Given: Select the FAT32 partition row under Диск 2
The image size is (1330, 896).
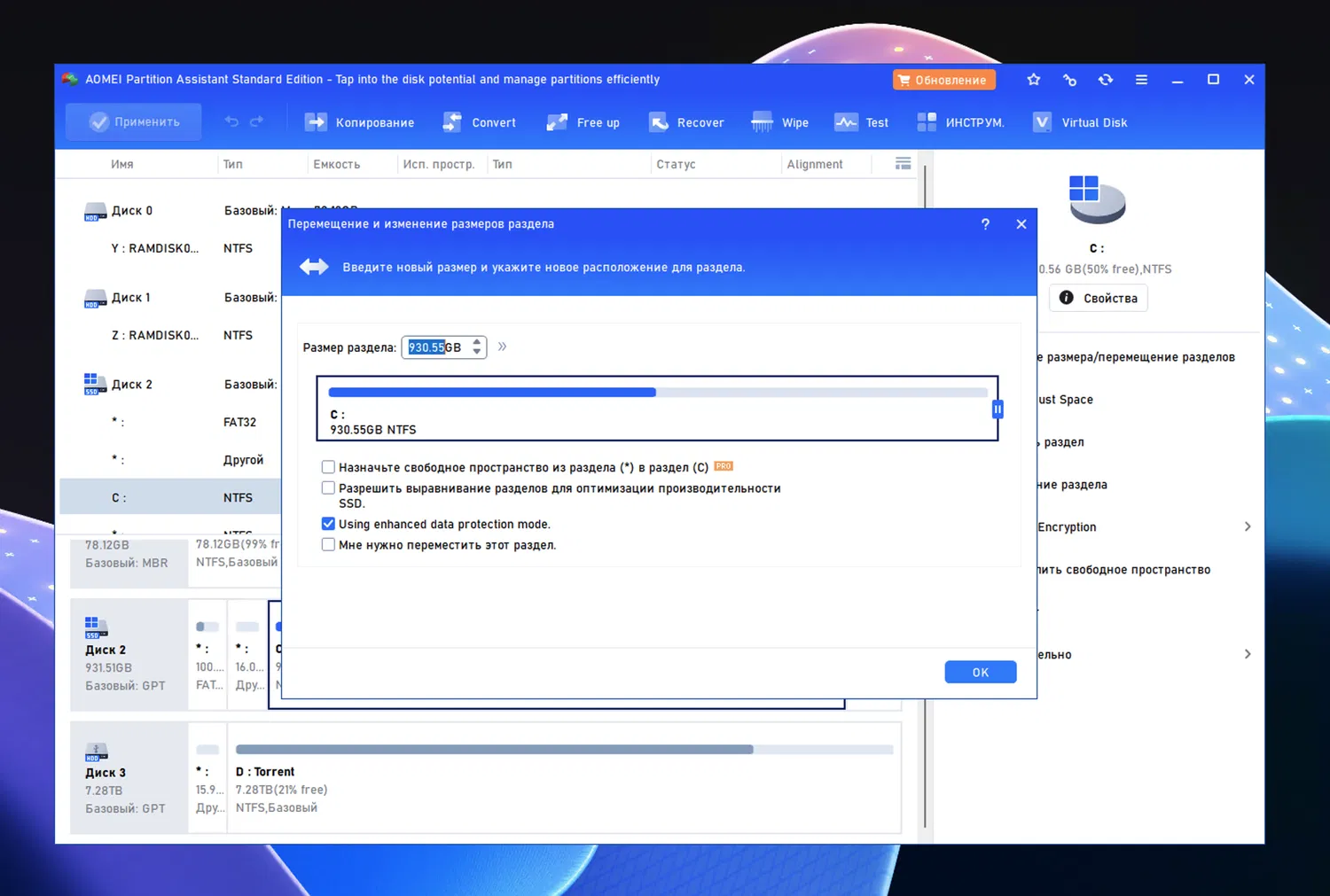Looking at the screenshot, I should [170, 423].
